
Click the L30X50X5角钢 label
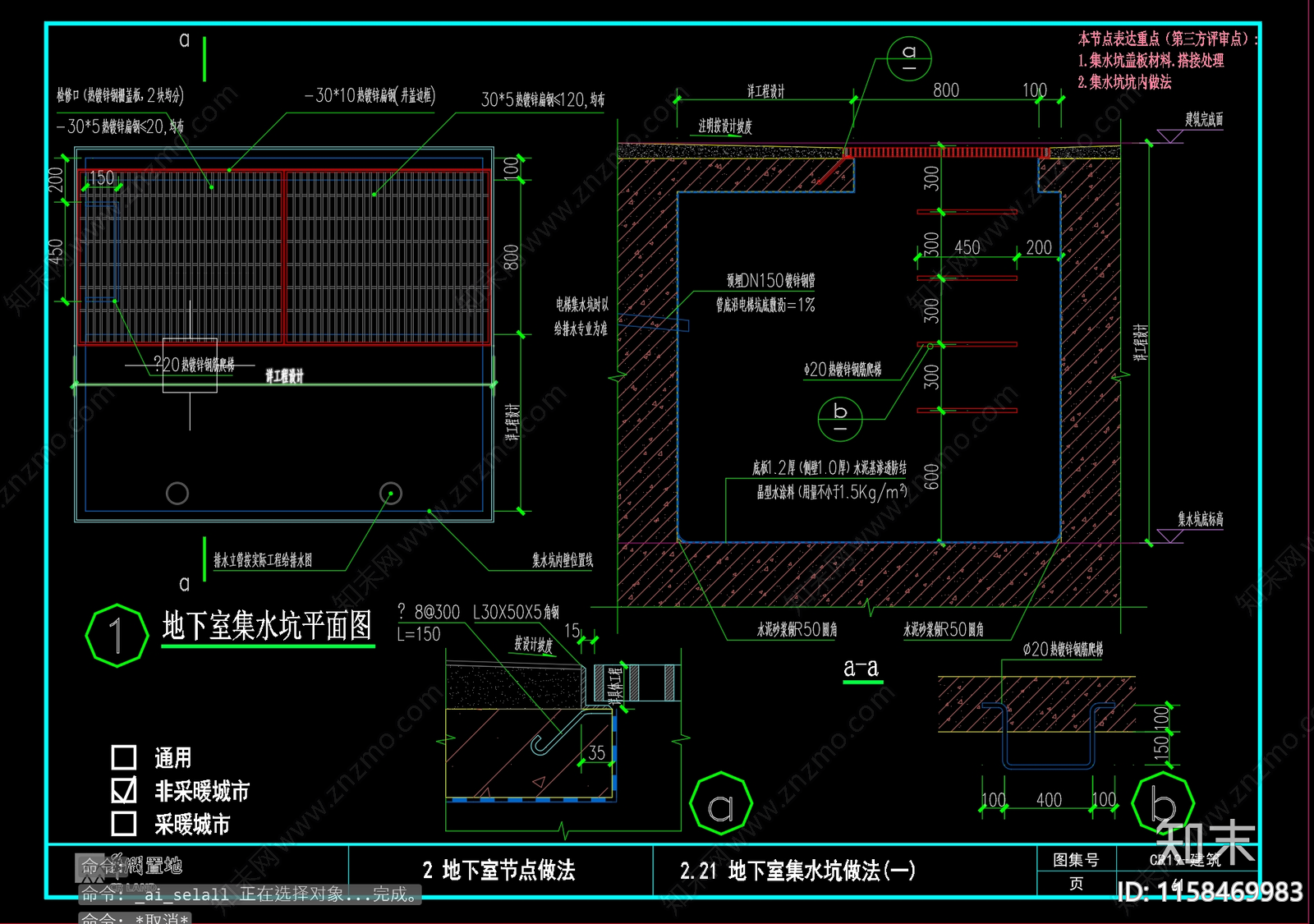517,613
